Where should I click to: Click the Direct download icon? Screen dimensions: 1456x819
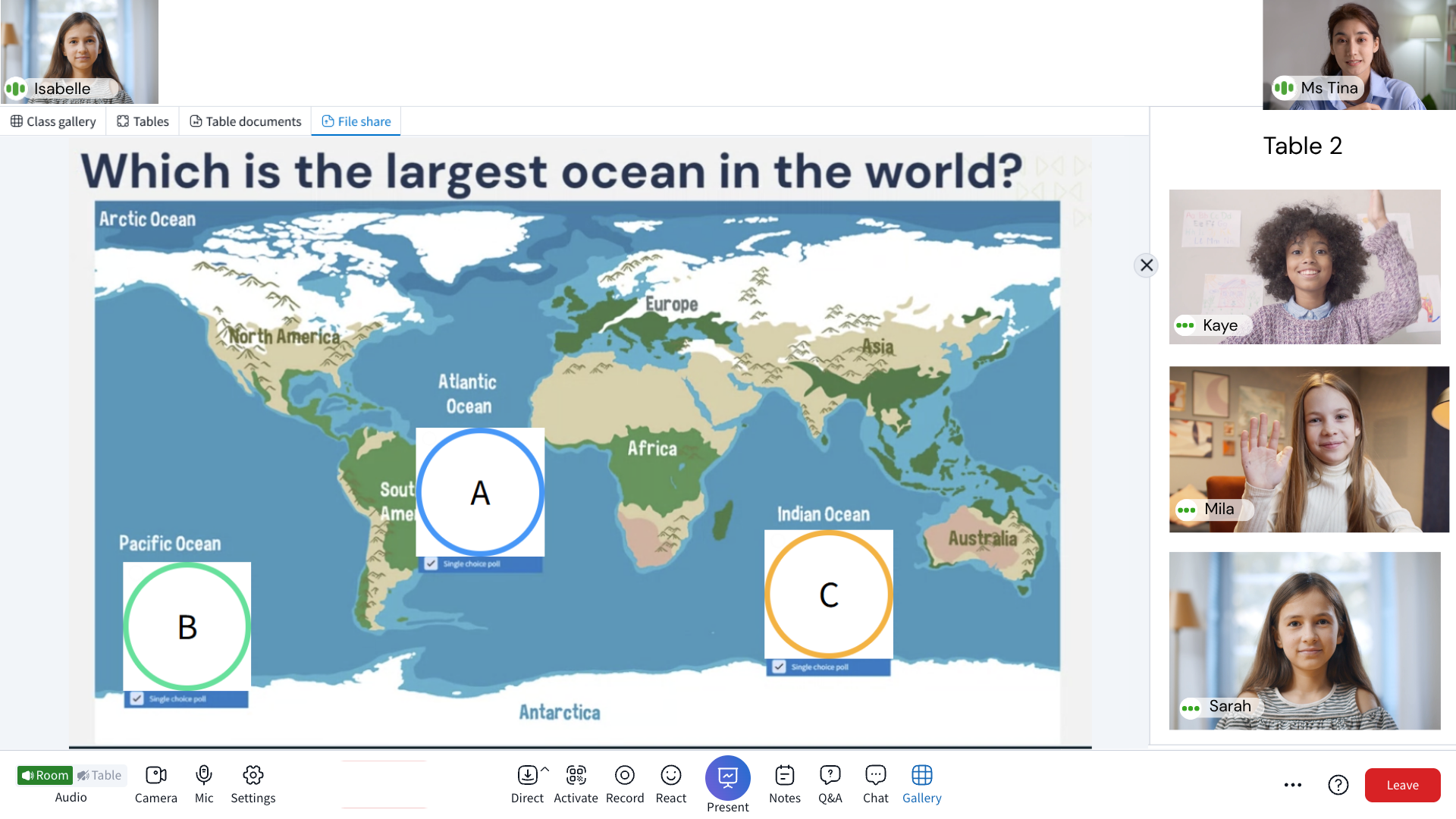[527, 775]
